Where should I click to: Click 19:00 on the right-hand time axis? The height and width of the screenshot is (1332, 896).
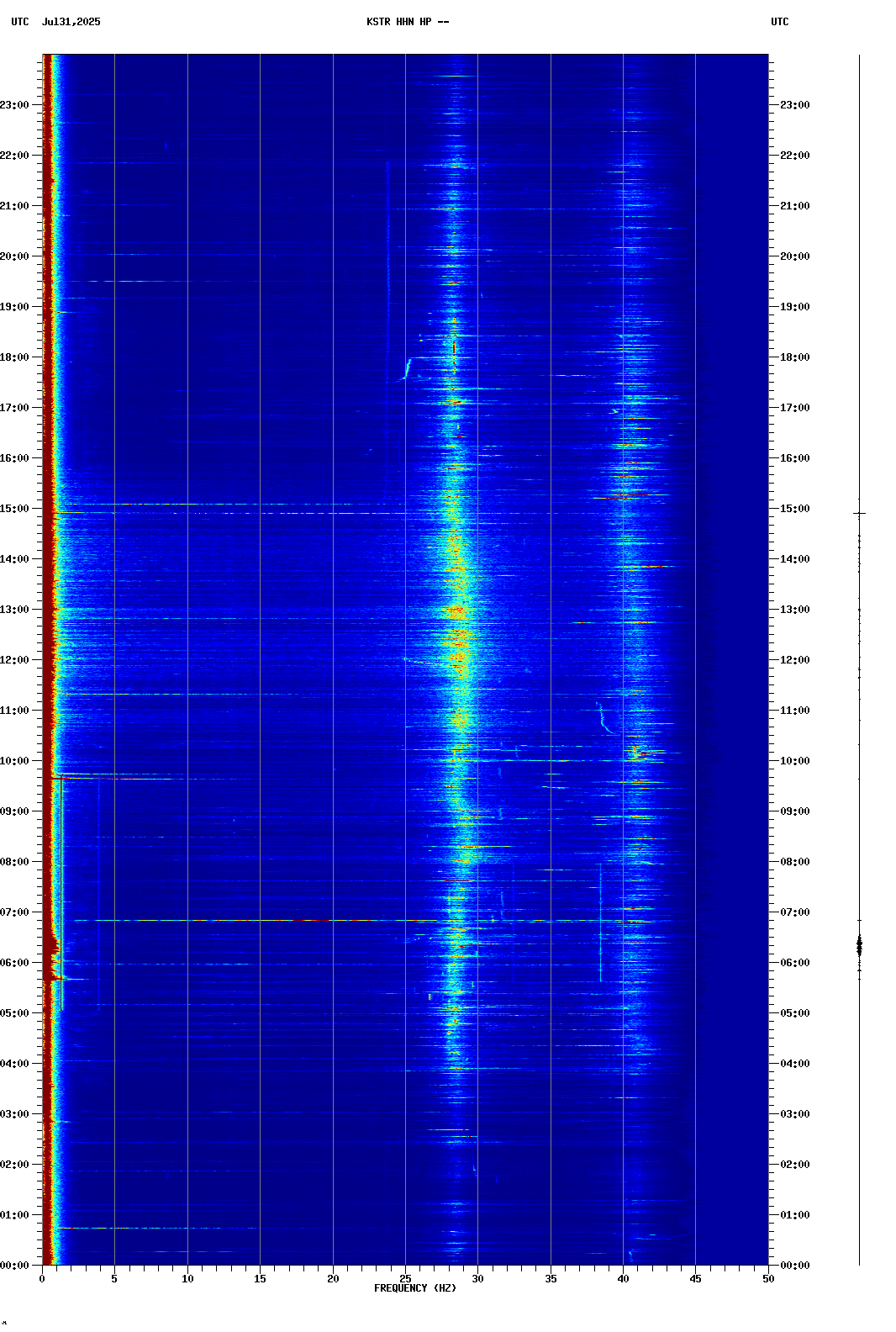pos(795,307)
